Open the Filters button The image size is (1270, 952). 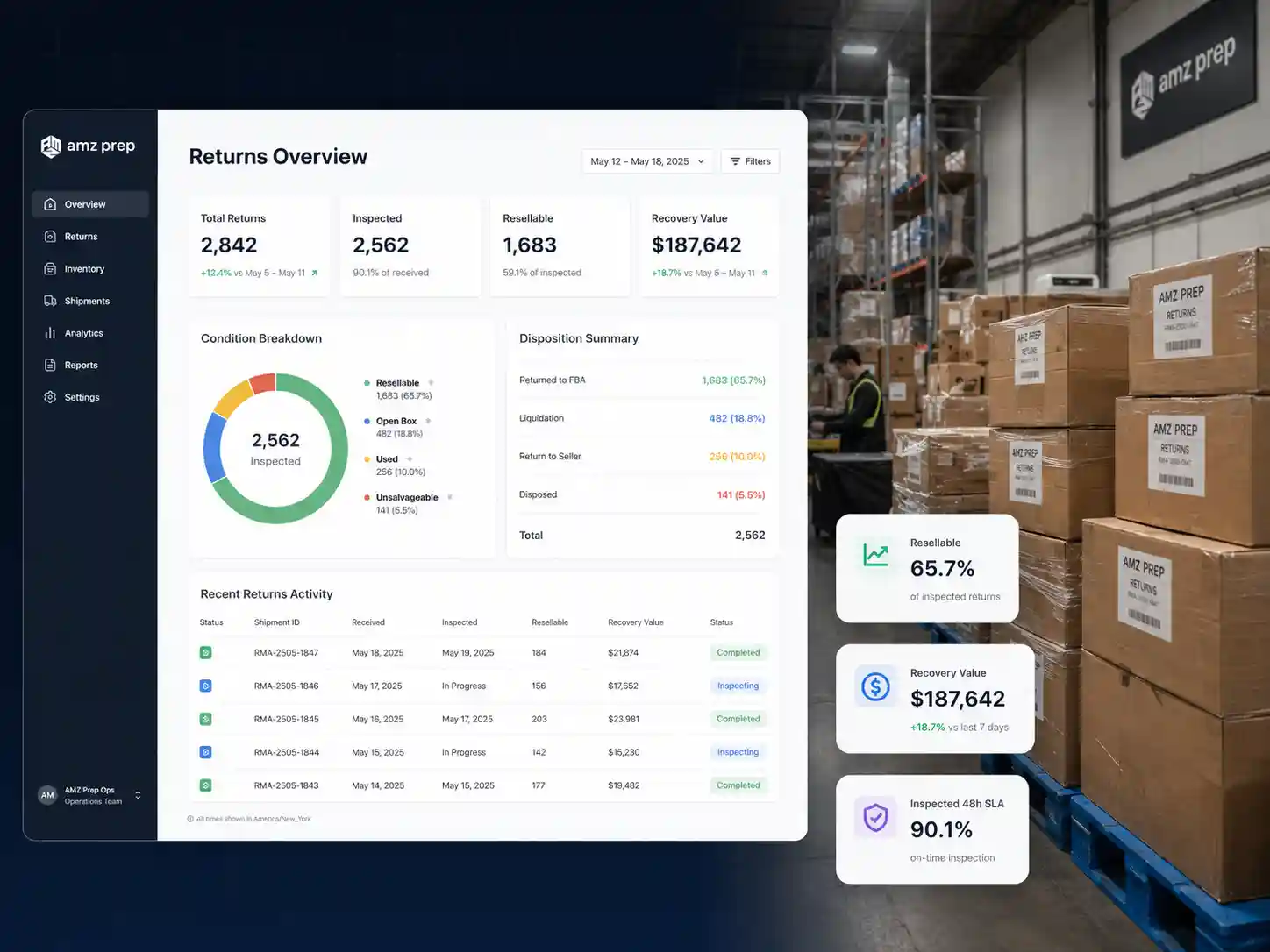click(750, 161)
